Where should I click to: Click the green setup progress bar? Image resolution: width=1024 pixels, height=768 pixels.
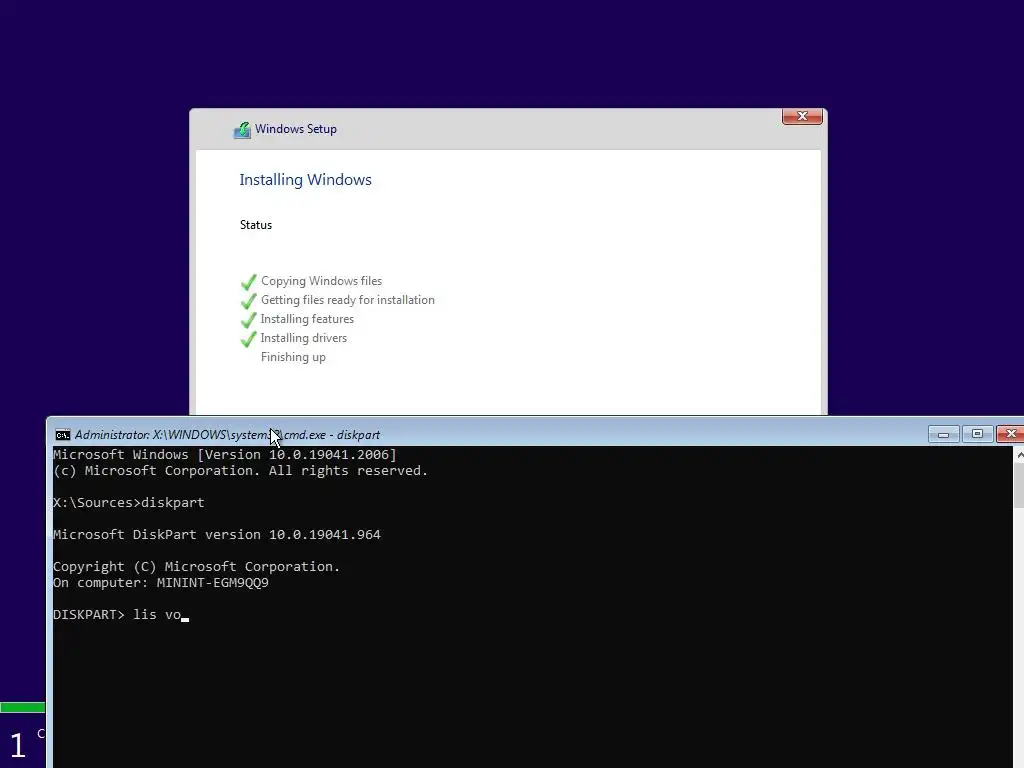coord(23,707)
